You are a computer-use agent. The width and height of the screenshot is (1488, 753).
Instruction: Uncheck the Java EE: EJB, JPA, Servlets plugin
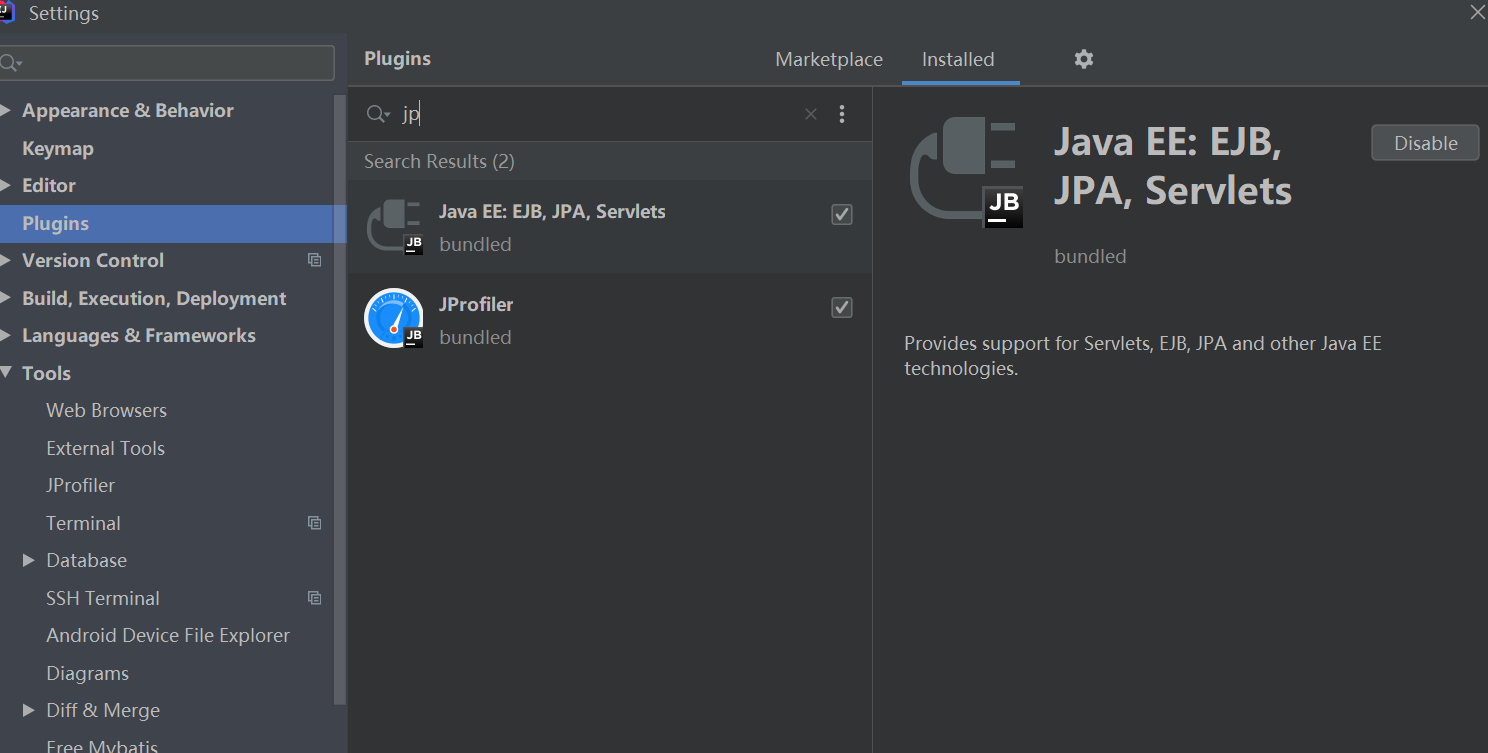[842, 214]
